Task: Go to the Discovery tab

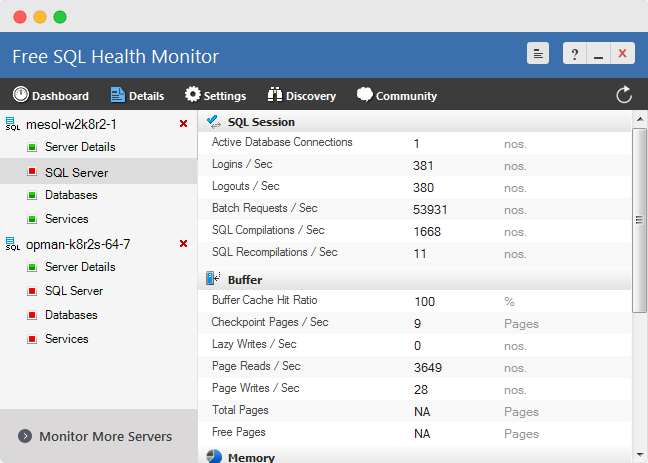Action: [x=301, y=96]
